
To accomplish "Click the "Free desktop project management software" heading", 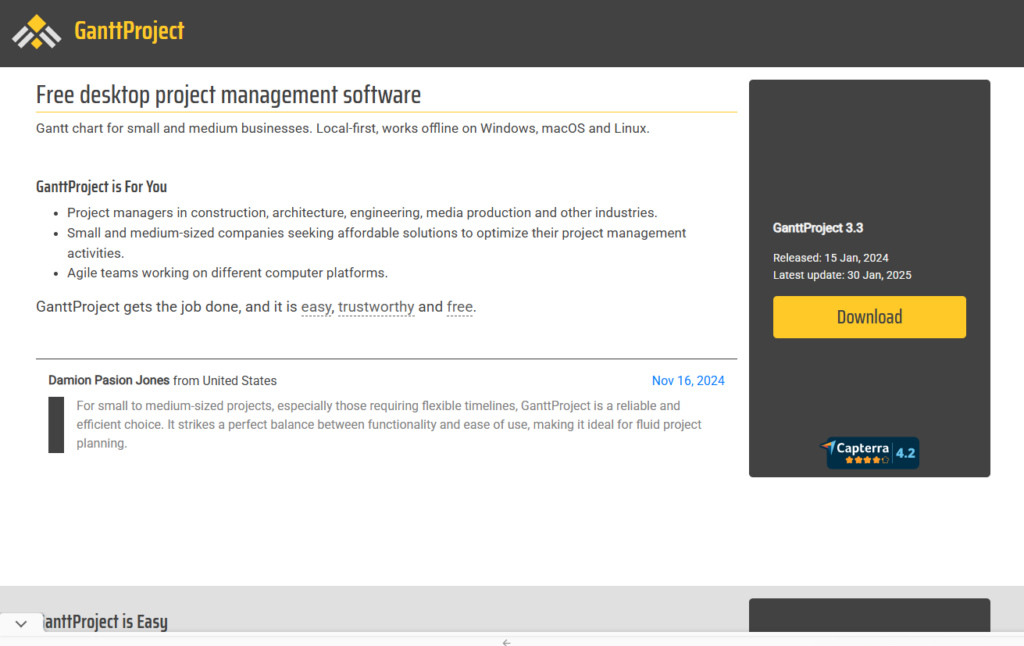I will 228,95.
